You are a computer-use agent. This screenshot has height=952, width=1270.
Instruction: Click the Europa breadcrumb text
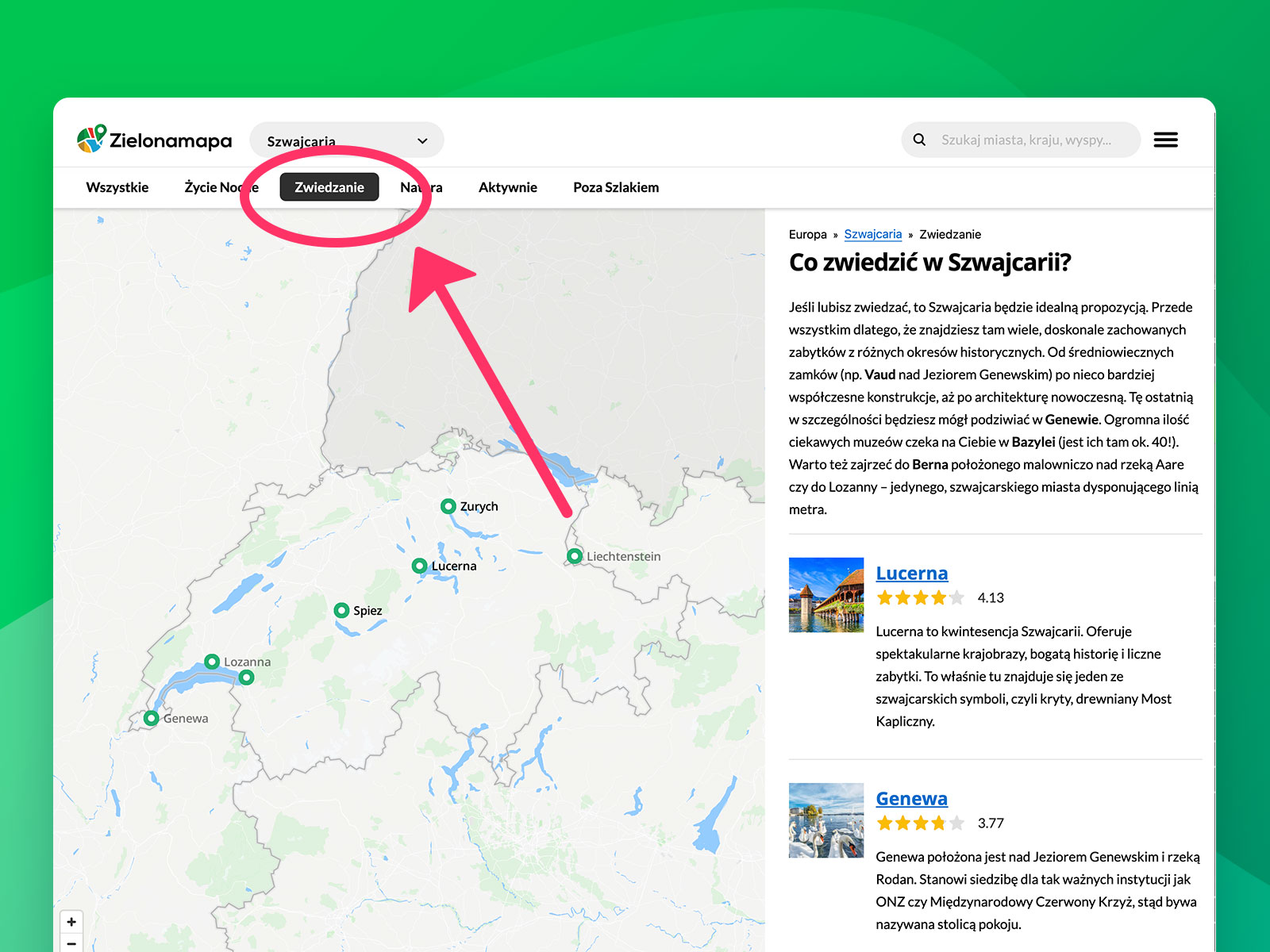pos(807,234)
